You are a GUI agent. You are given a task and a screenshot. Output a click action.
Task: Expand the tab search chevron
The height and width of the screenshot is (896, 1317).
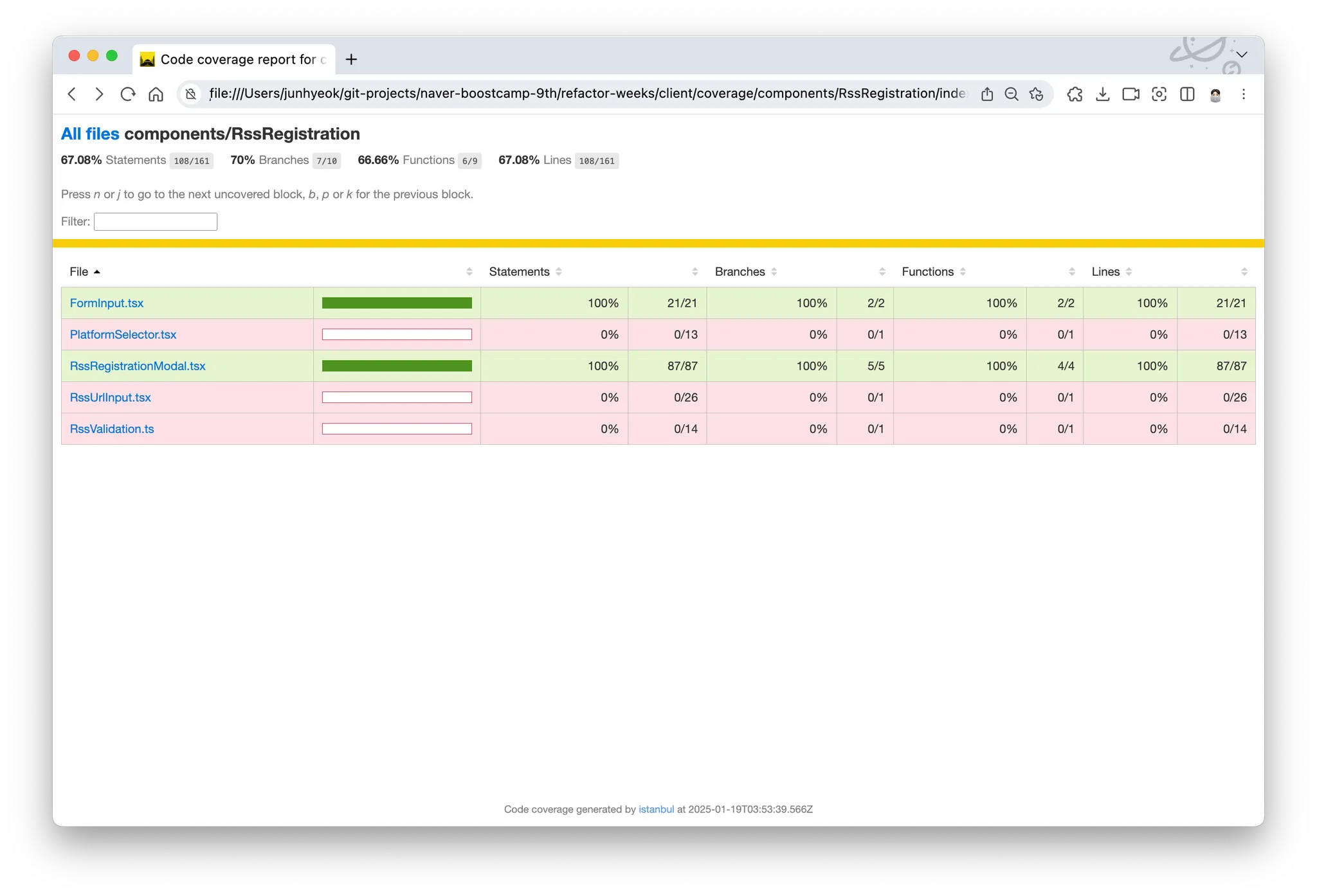coord(1242,55)
